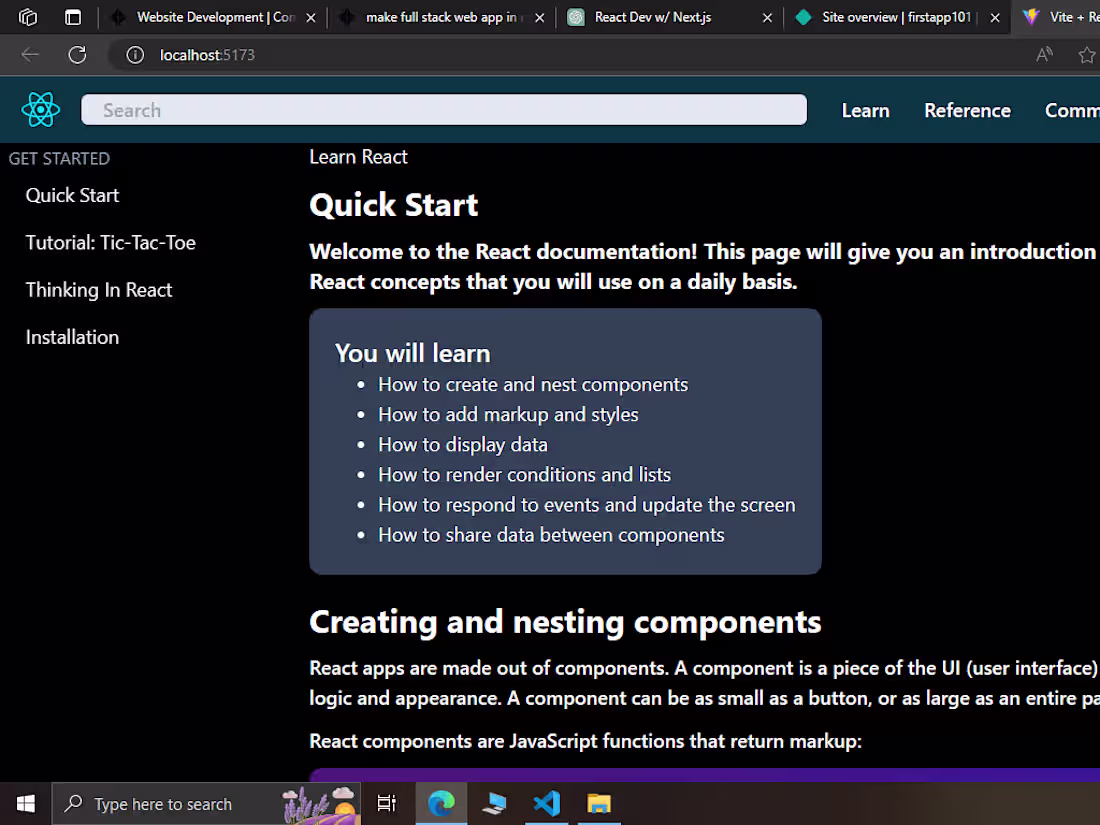1100x825 pixels.
Task: Open the browser workspaces icon
Action: [28, 17]
